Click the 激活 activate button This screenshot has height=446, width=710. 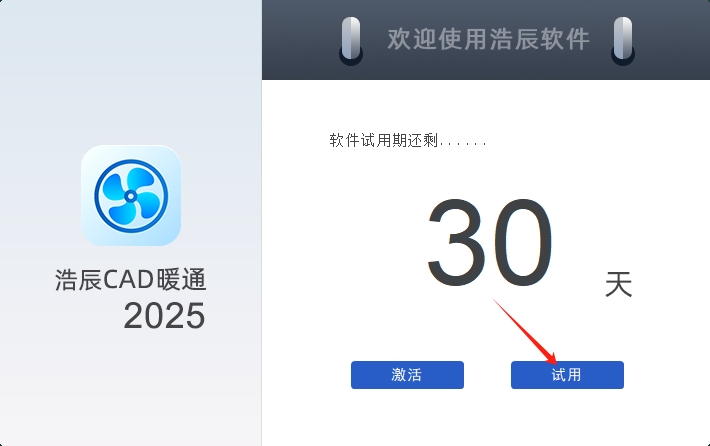point(407,375)
